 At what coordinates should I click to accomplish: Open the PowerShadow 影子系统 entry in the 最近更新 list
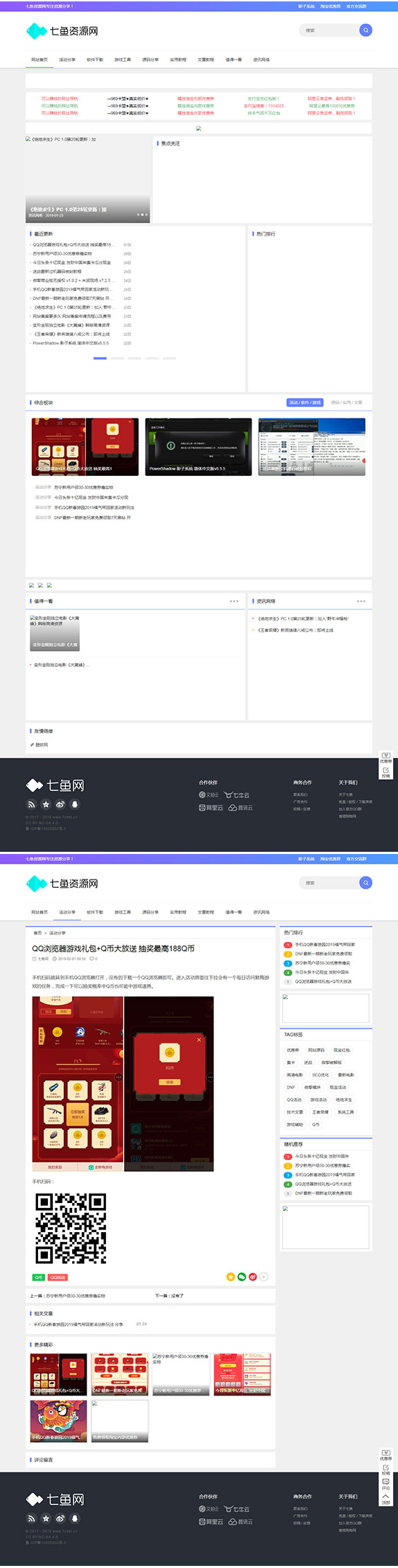(71, 343)
